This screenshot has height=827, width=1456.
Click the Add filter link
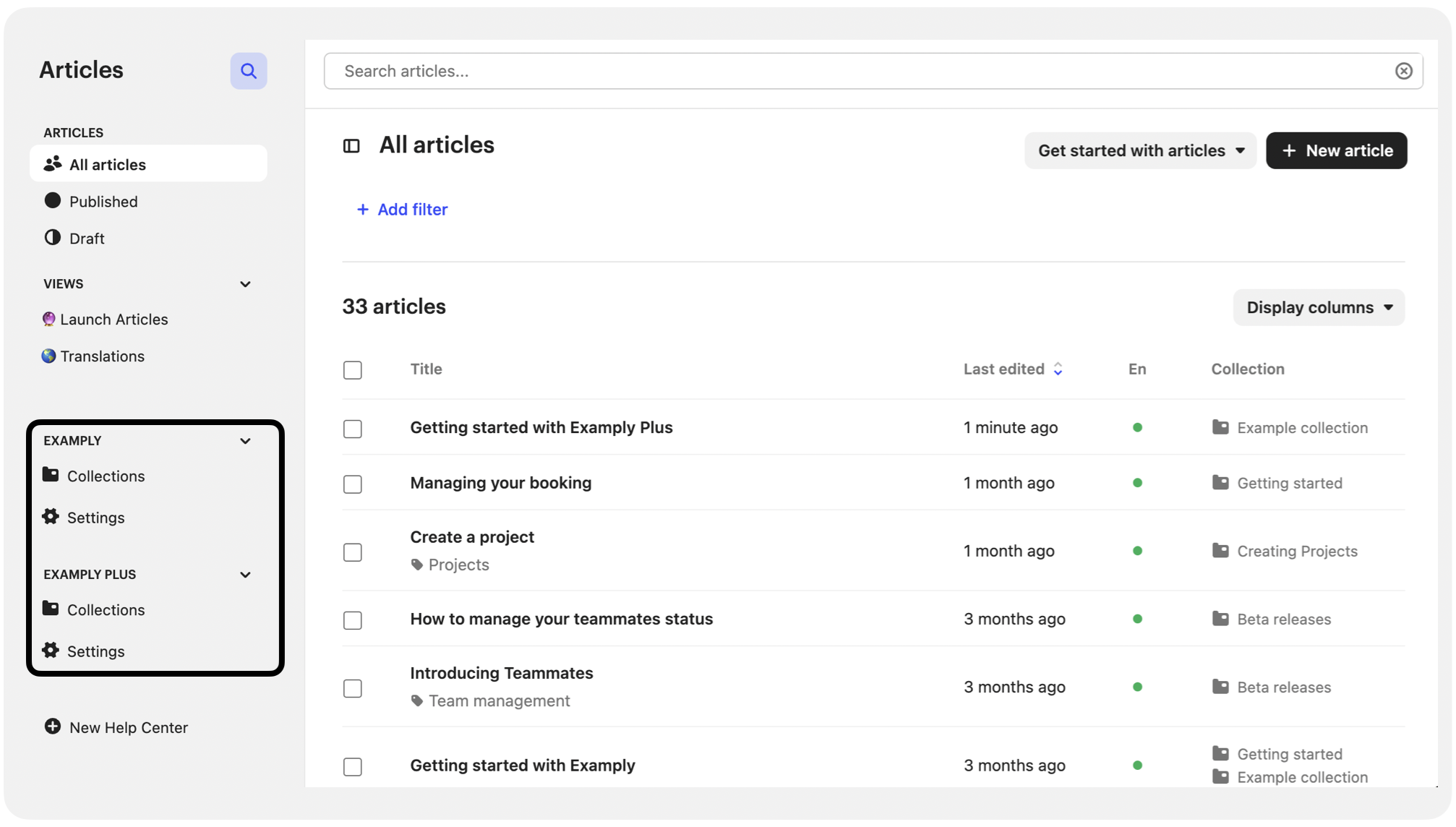click(402, 209)
